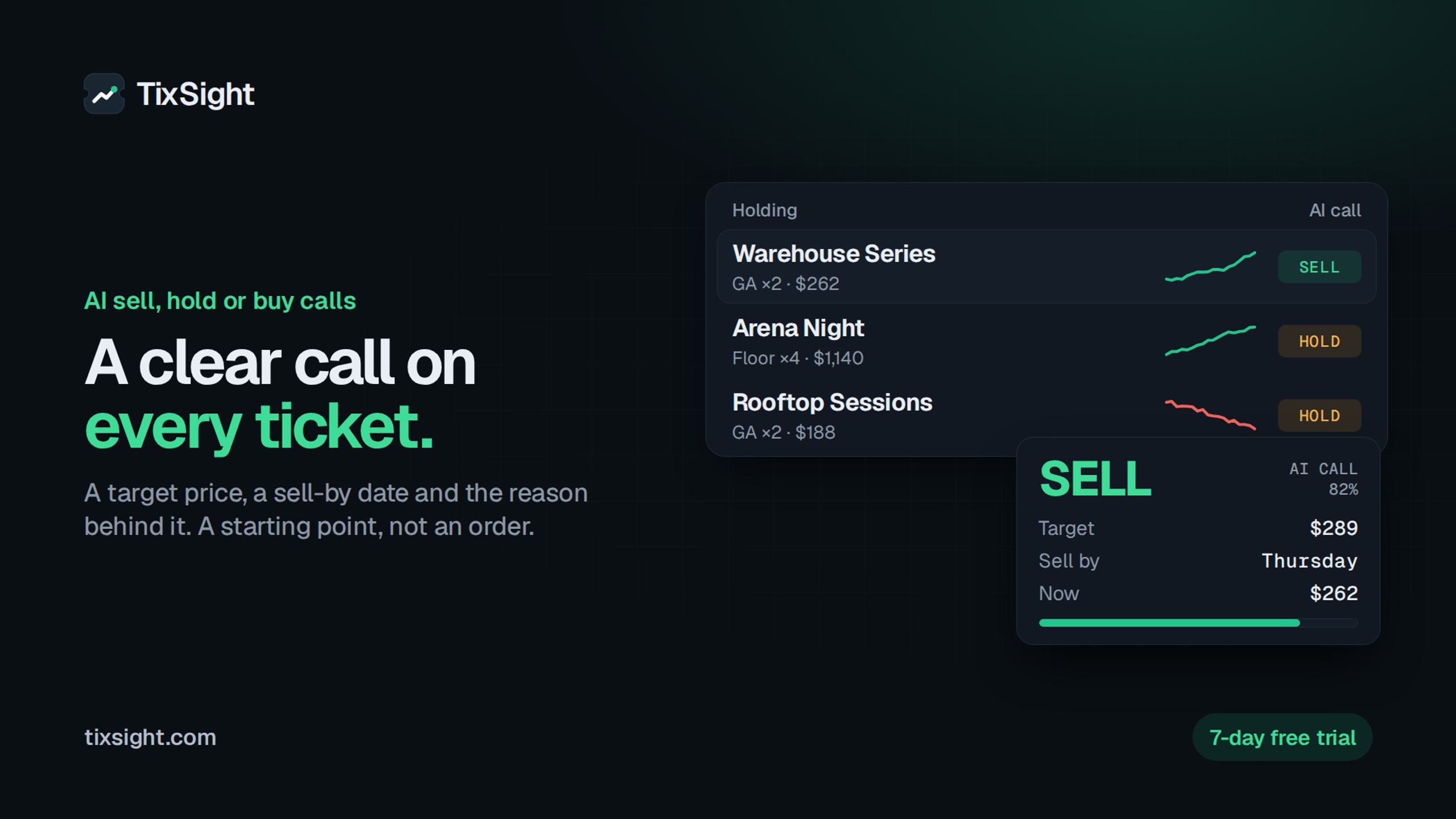Click the TixSight brand name

(196, 94)
